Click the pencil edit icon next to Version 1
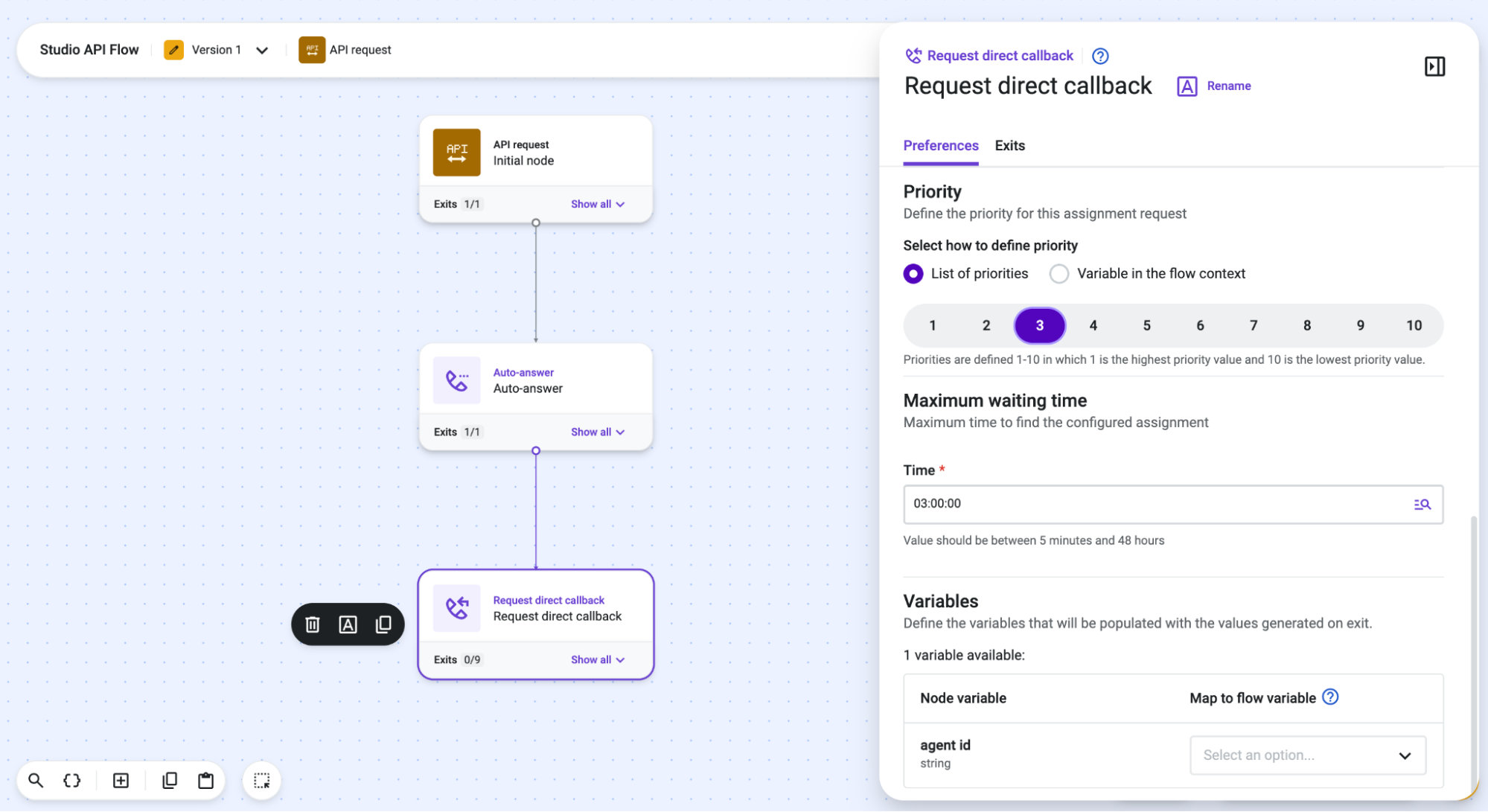 click(173, 50)
